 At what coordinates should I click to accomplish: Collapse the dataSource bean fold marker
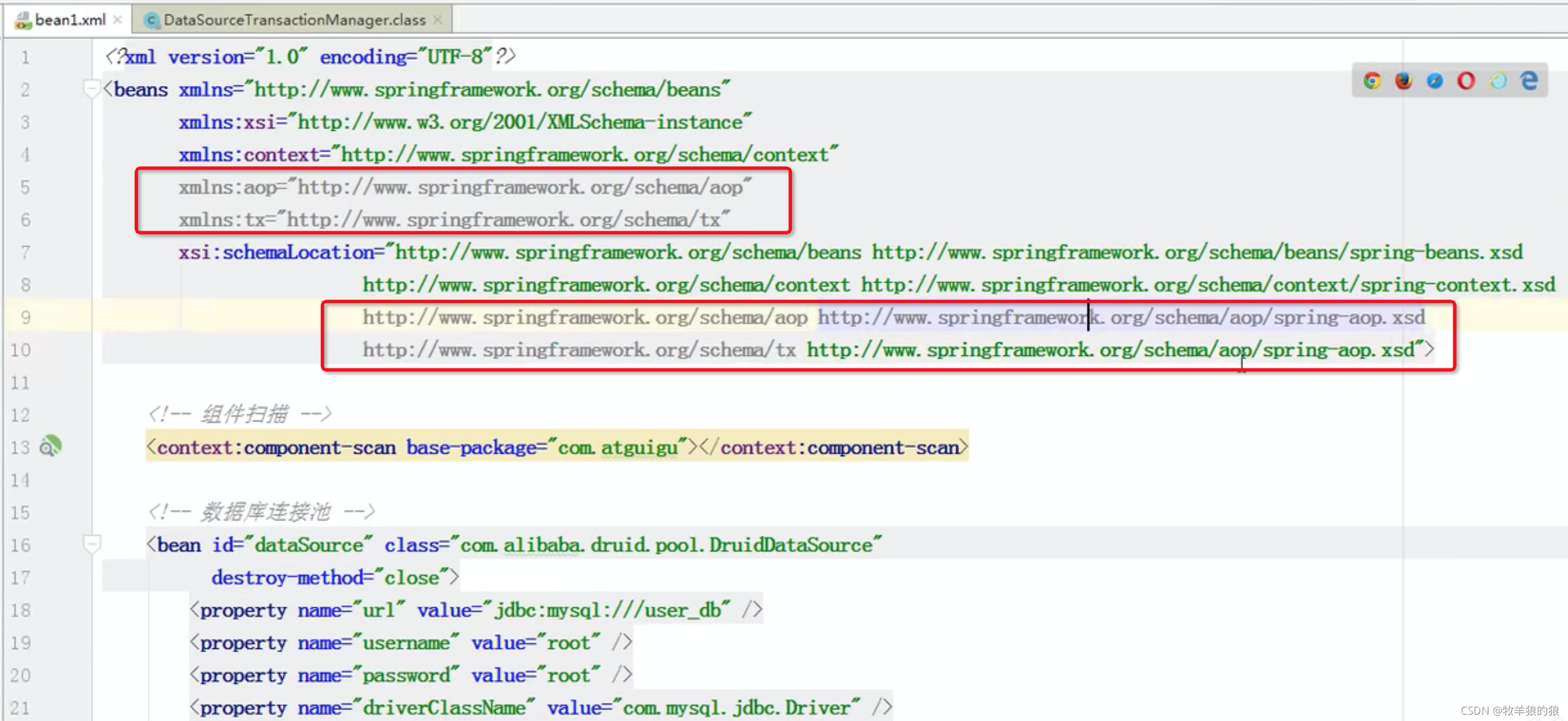pos(91,543)
